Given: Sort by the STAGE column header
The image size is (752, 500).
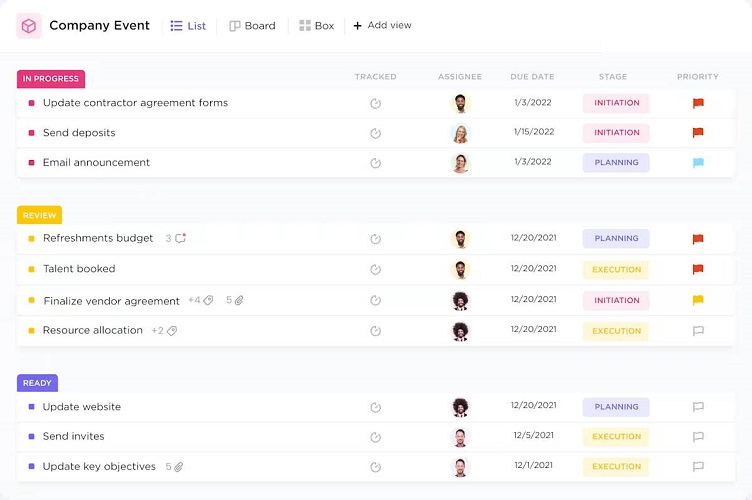Looking at the screenshot, I should click(613, 77).
